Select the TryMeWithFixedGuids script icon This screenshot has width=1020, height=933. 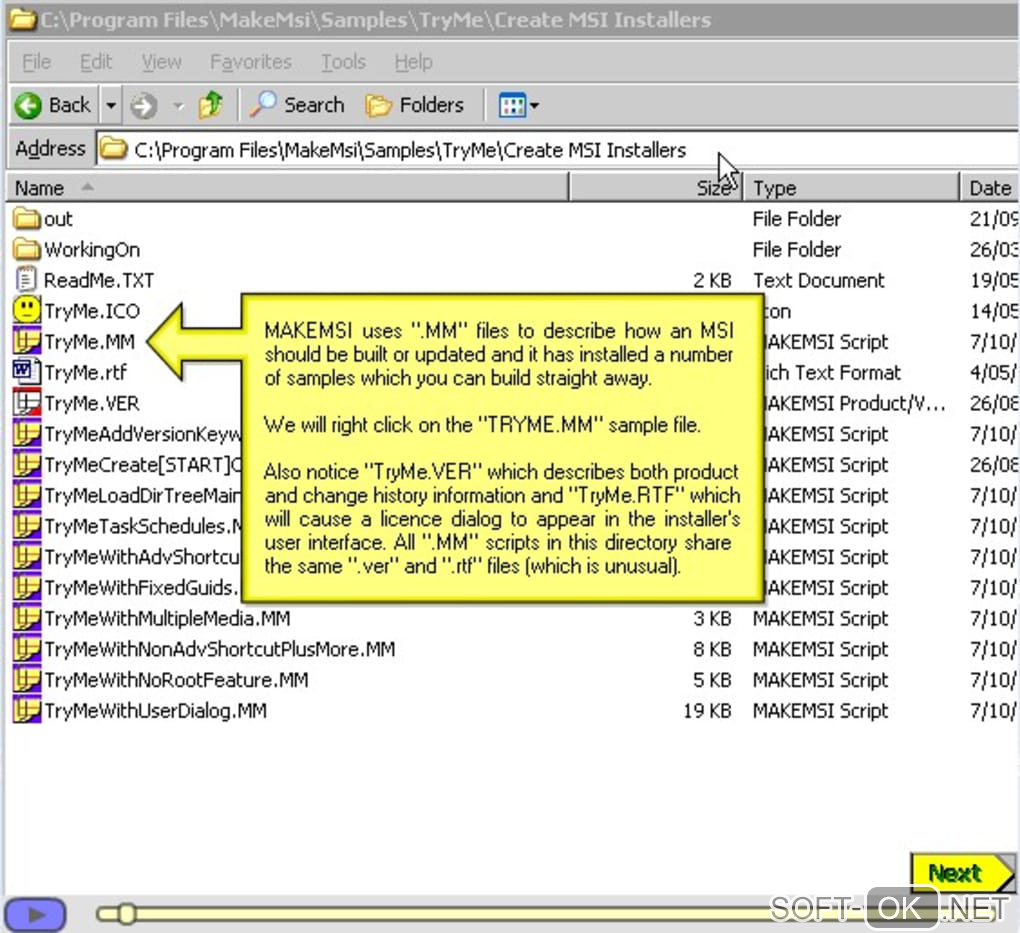(27, 587)
